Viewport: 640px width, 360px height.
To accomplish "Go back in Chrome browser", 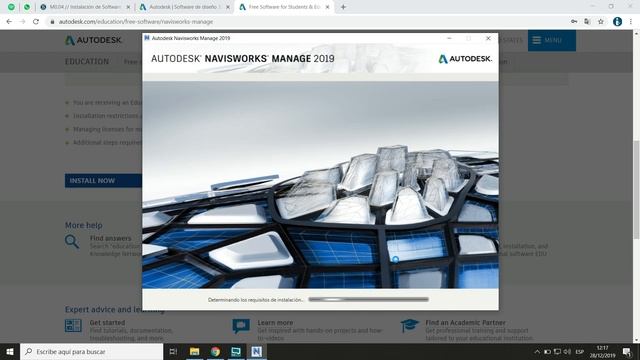I will click(9, 22).
